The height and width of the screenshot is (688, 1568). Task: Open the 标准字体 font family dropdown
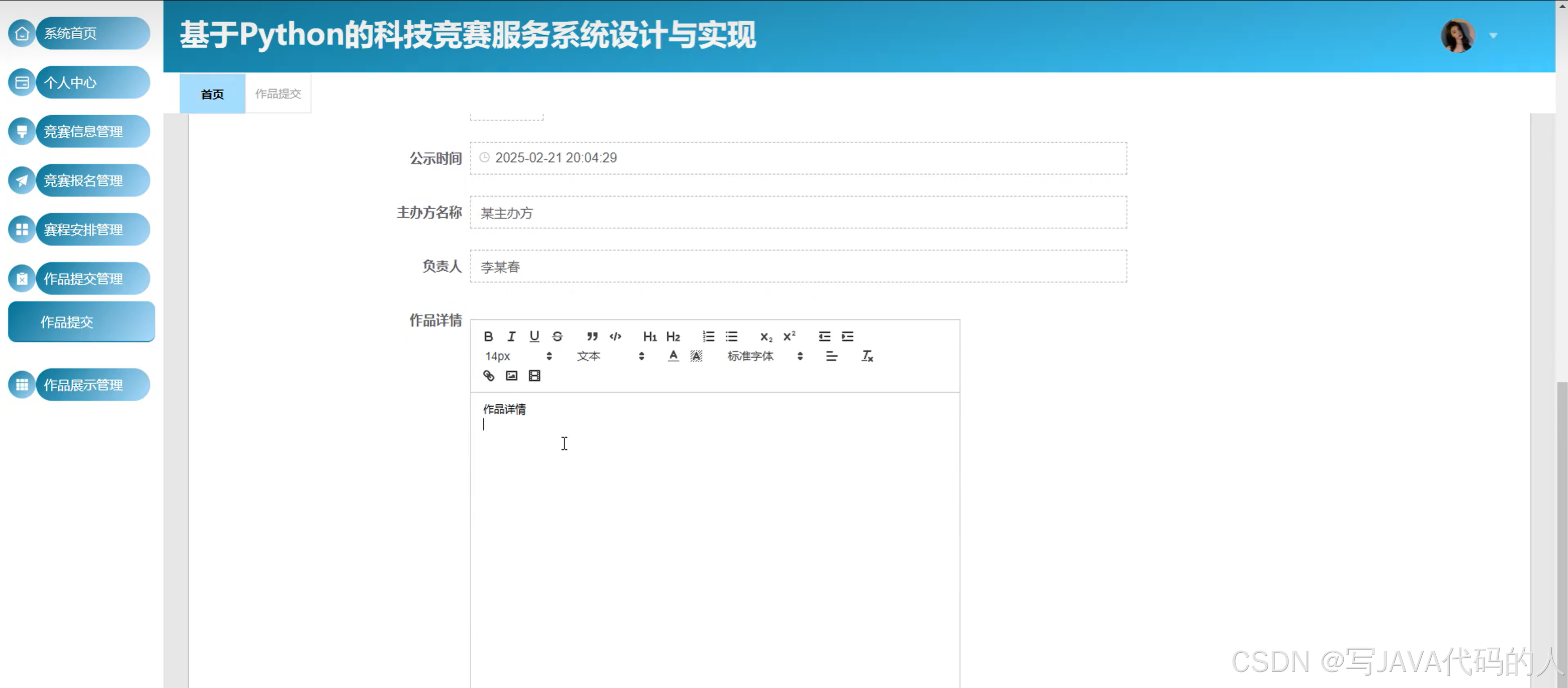764,356
